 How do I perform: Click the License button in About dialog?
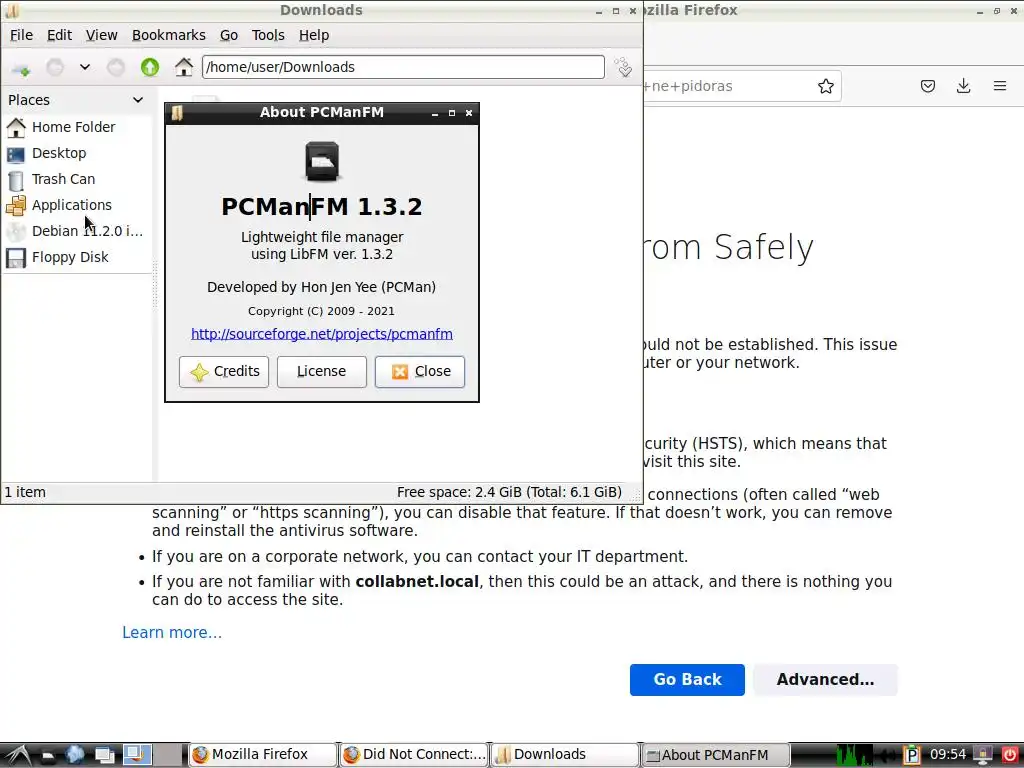tap(322, 372)
